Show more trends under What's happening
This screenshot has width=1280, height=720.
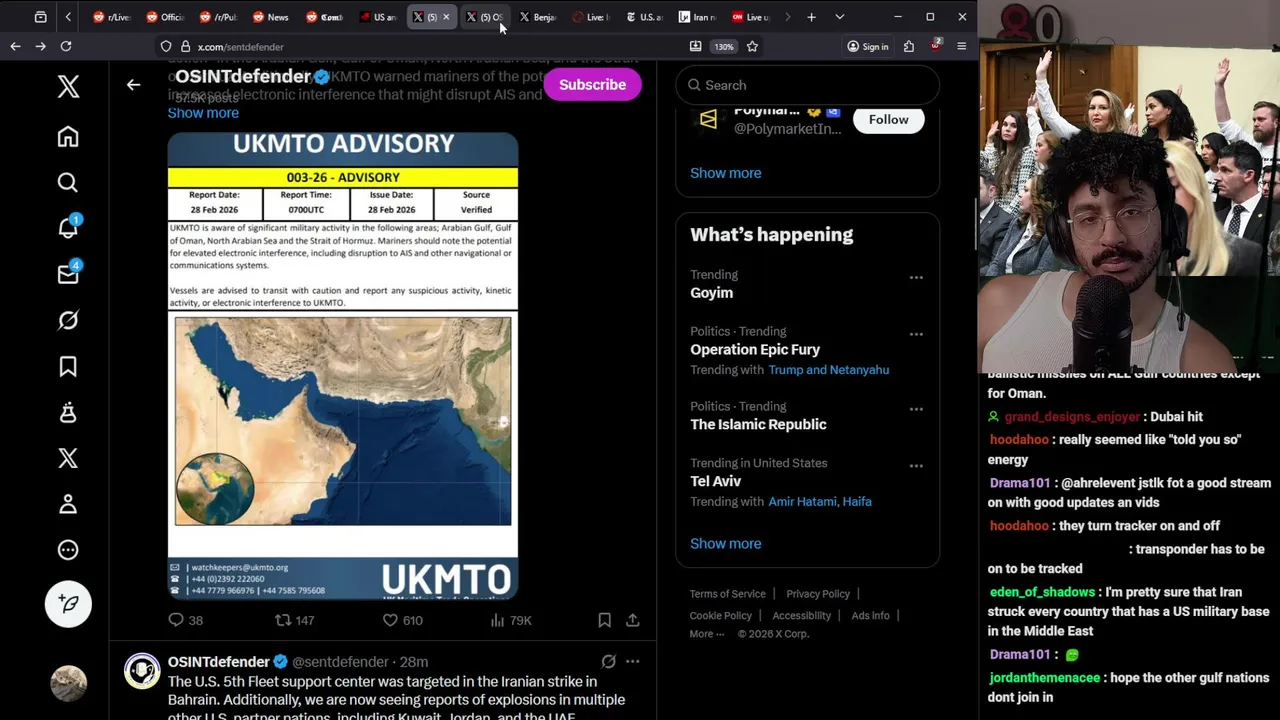click(x=725, y=544)
